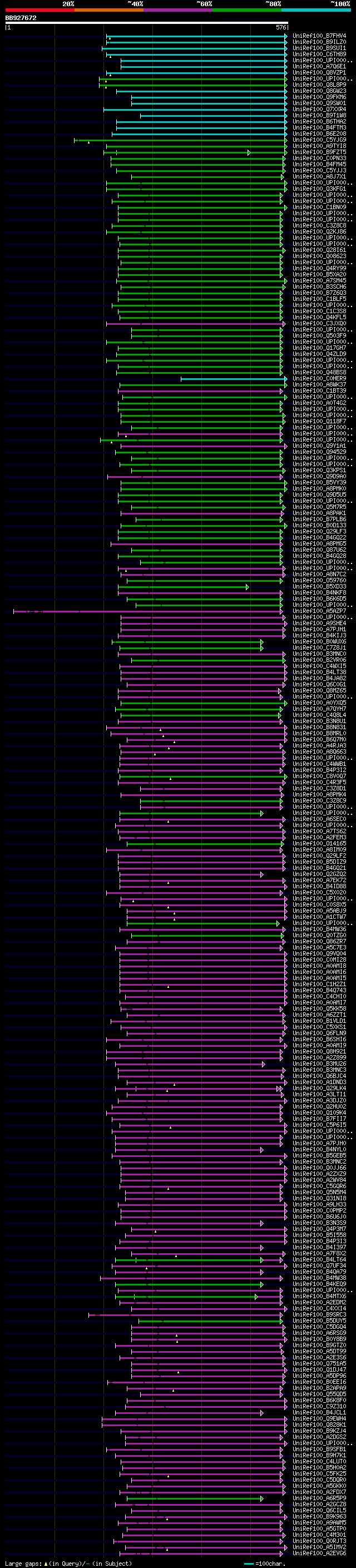Open hit UniRef100_B9SUI1
Screen dimensions: 356x1568
pos(319,48)
